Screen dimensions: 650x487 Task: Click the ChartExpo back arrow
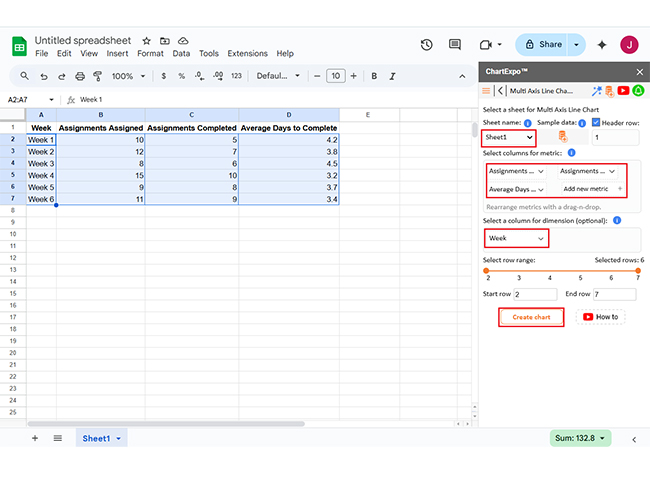(x=500, y=91)
